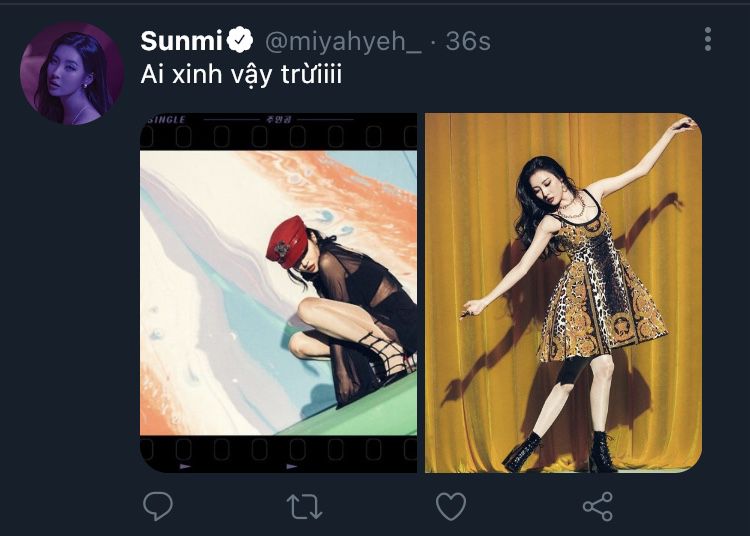Click the tweet text "Ai xinh vậy trừiii"
Screen dimensions: 750x536
[x=241, y=75]
